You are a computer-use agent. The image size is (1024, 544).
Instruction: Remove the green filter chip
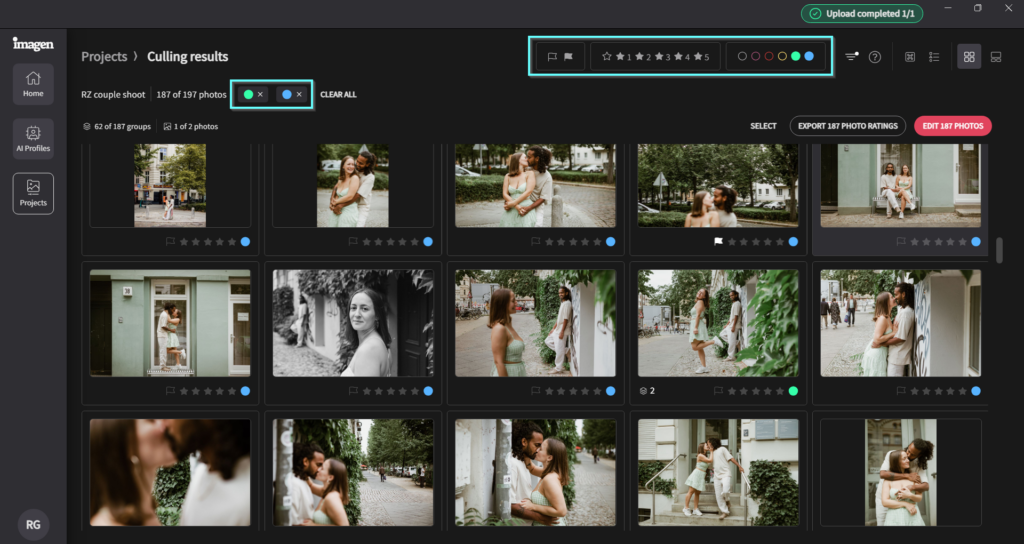coord(261,95)
